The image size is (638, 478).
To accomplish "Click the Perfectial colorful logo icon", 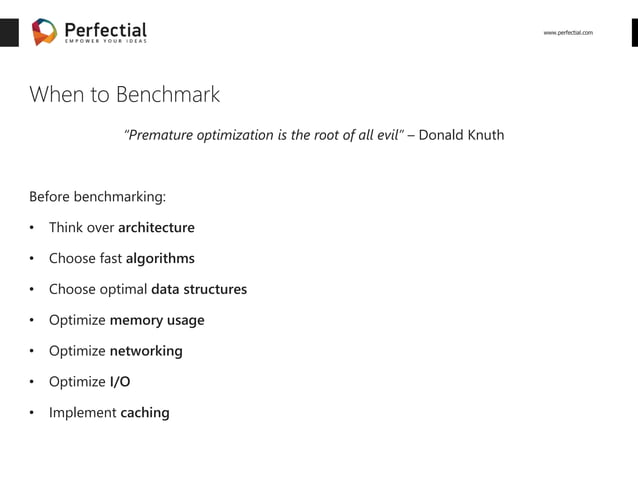I will 44,32.
